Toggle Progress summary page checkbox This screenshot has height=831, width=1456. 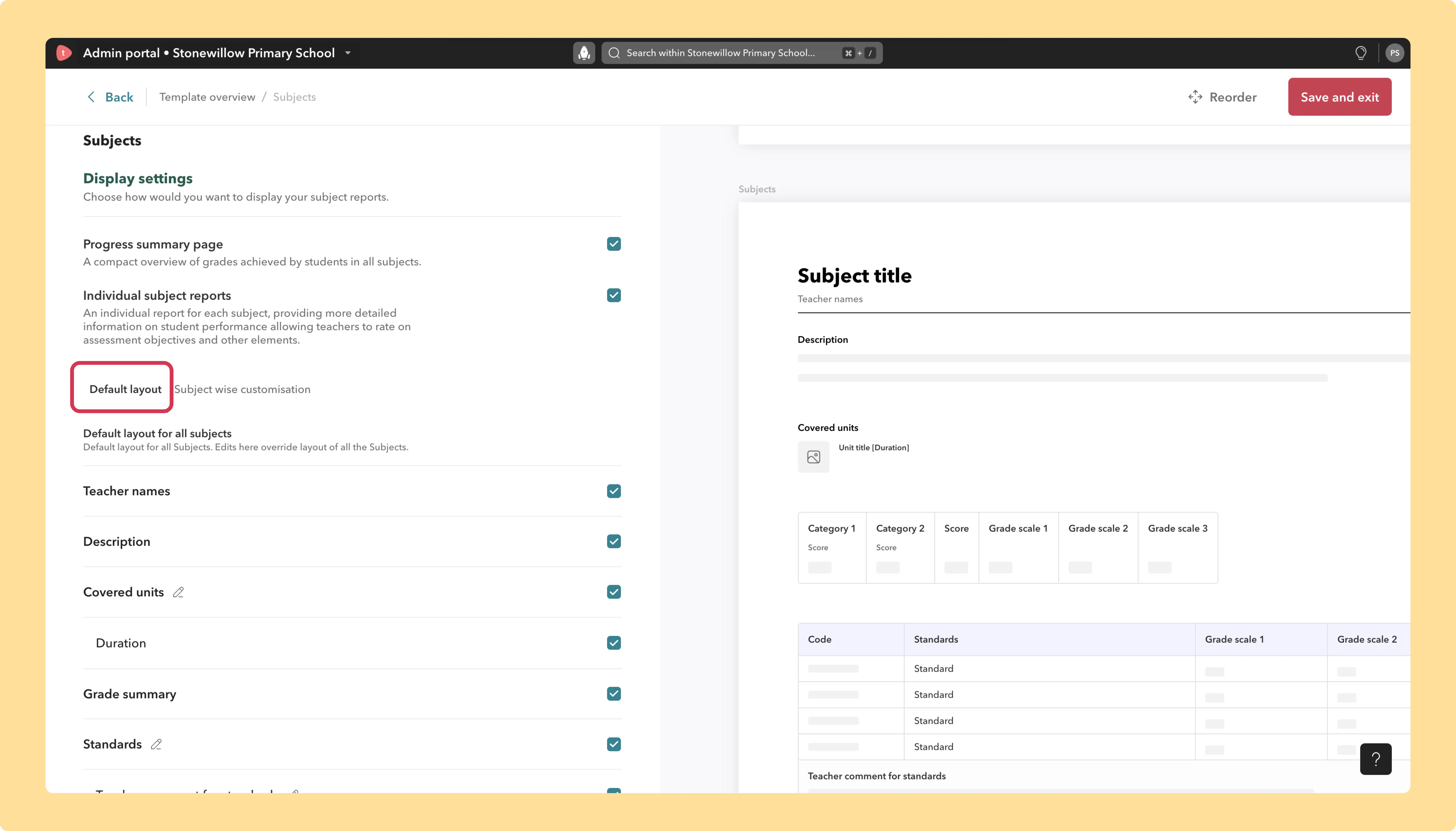click(614, 244)
